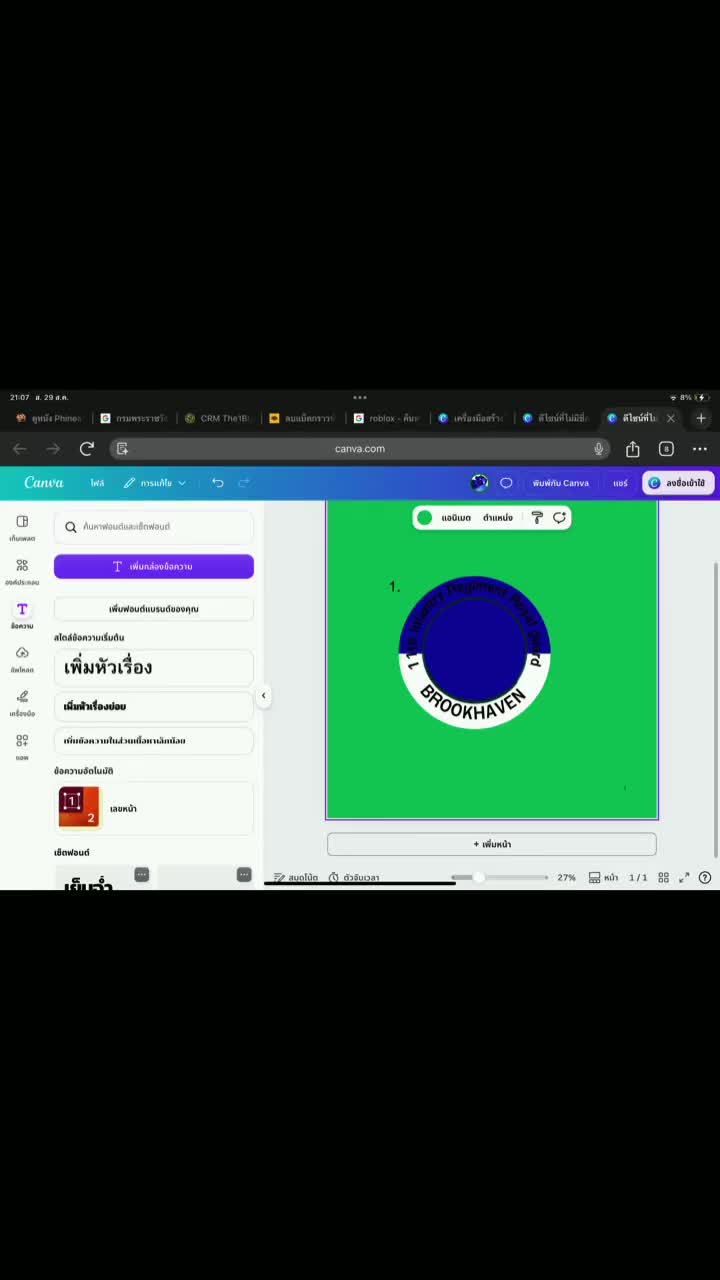The height and width of the screenshot is (1280, 720).
Task: Open the comments speech-bubble icon in header
Action: coord(506,483)
